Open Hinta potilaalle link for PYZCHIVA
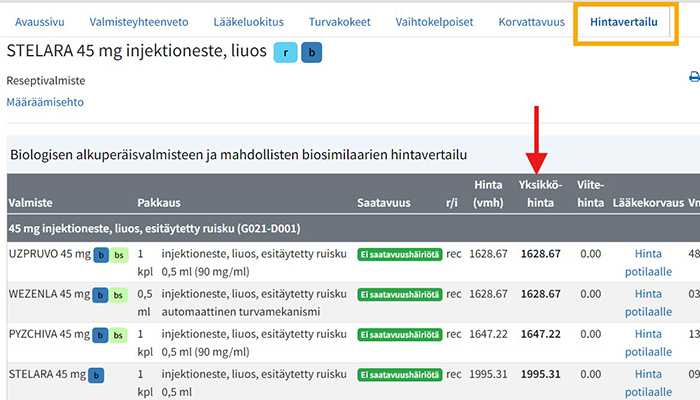700x400 pixels. click(648, 343)
